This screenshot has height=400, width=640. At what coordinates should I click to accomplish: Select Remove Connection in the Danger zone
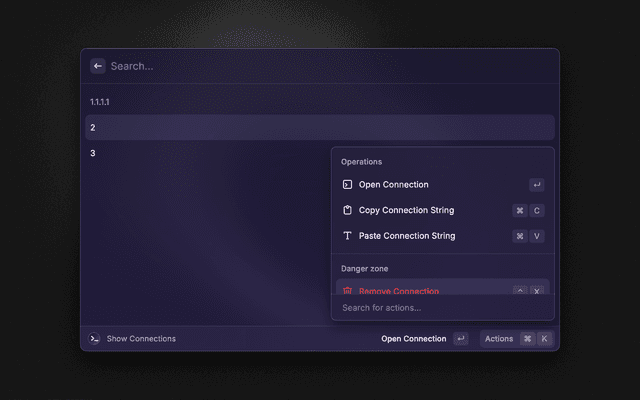400,289
